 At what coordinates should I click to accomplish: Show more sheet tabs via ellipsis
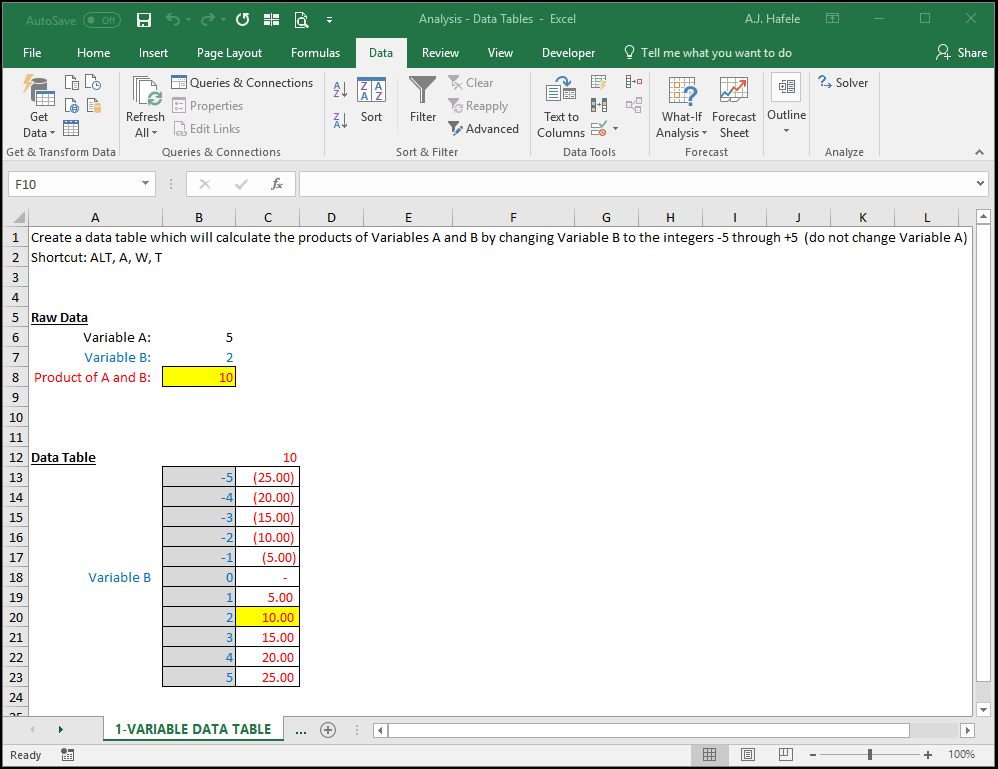(301, 730)
